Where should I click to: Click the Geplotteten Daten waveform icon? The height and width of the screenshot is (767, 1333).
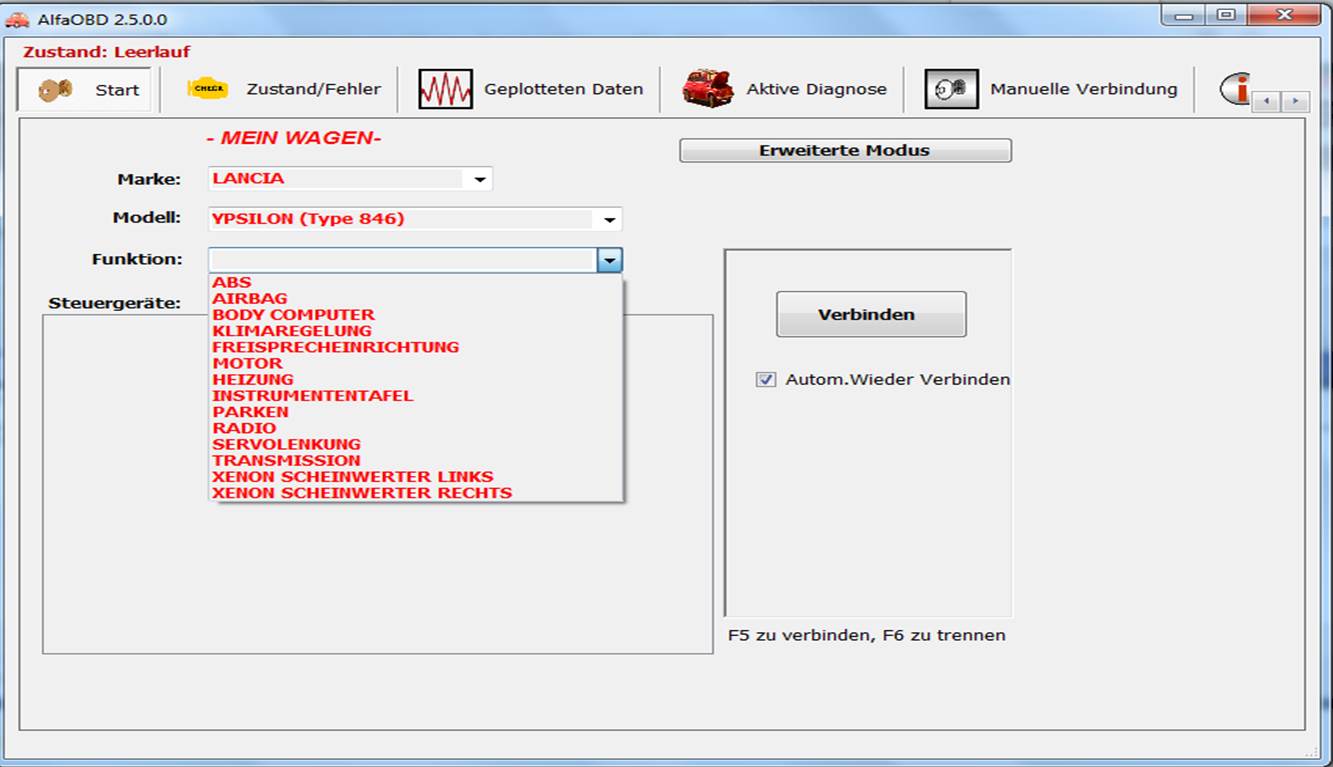445,89
